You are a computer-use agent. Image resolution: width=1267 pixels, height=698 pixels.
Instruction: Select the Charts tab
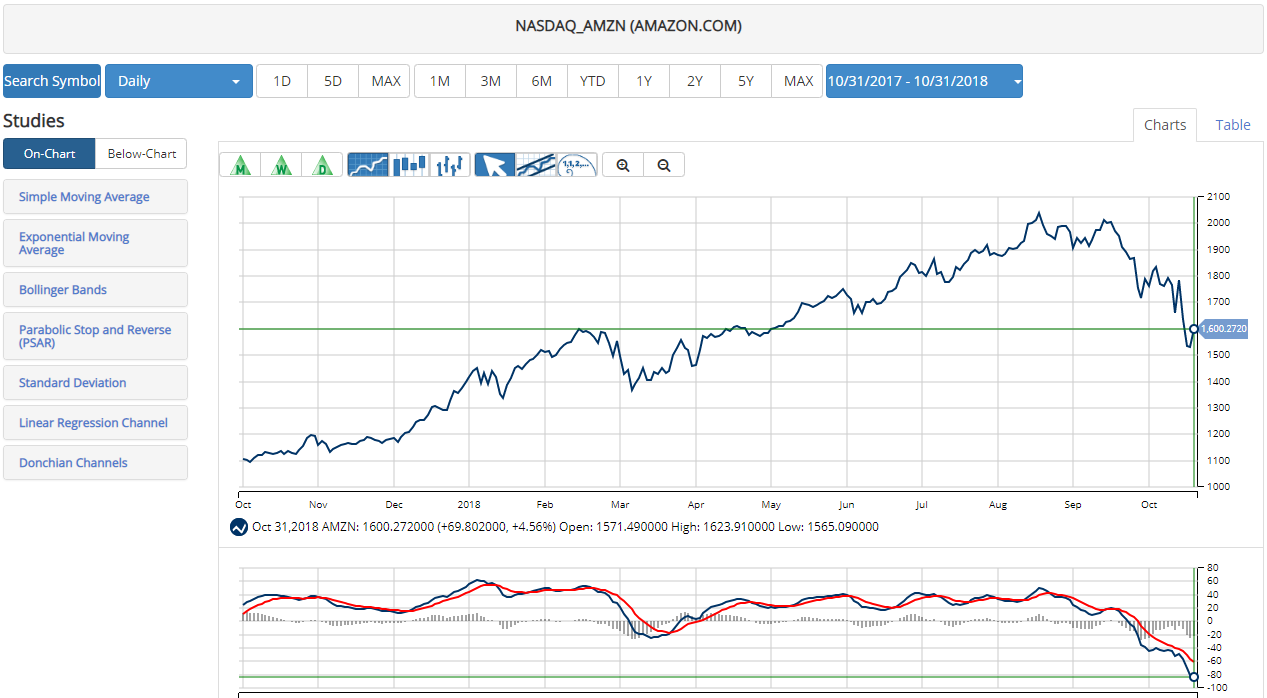click(1164, 125)
